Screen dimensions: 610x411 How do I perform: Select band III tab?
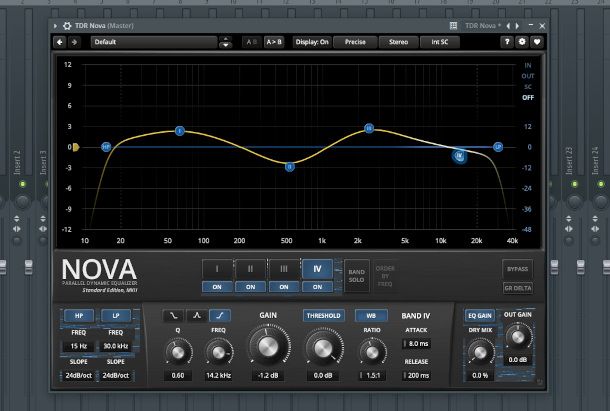click(x=284, y=269)
